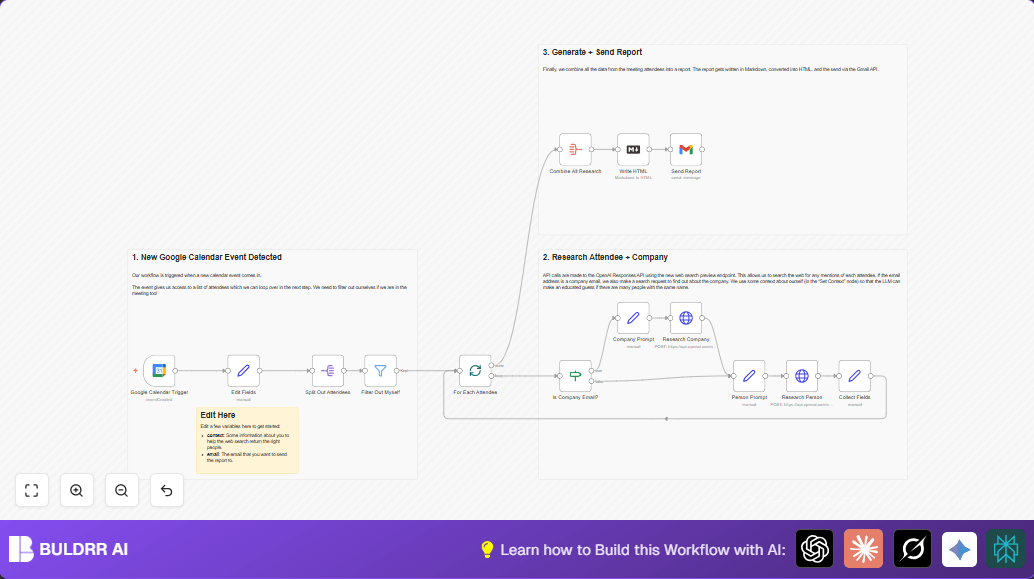Click the reset view undo button
The image size is (1034, 579).
tap(166, 490)
